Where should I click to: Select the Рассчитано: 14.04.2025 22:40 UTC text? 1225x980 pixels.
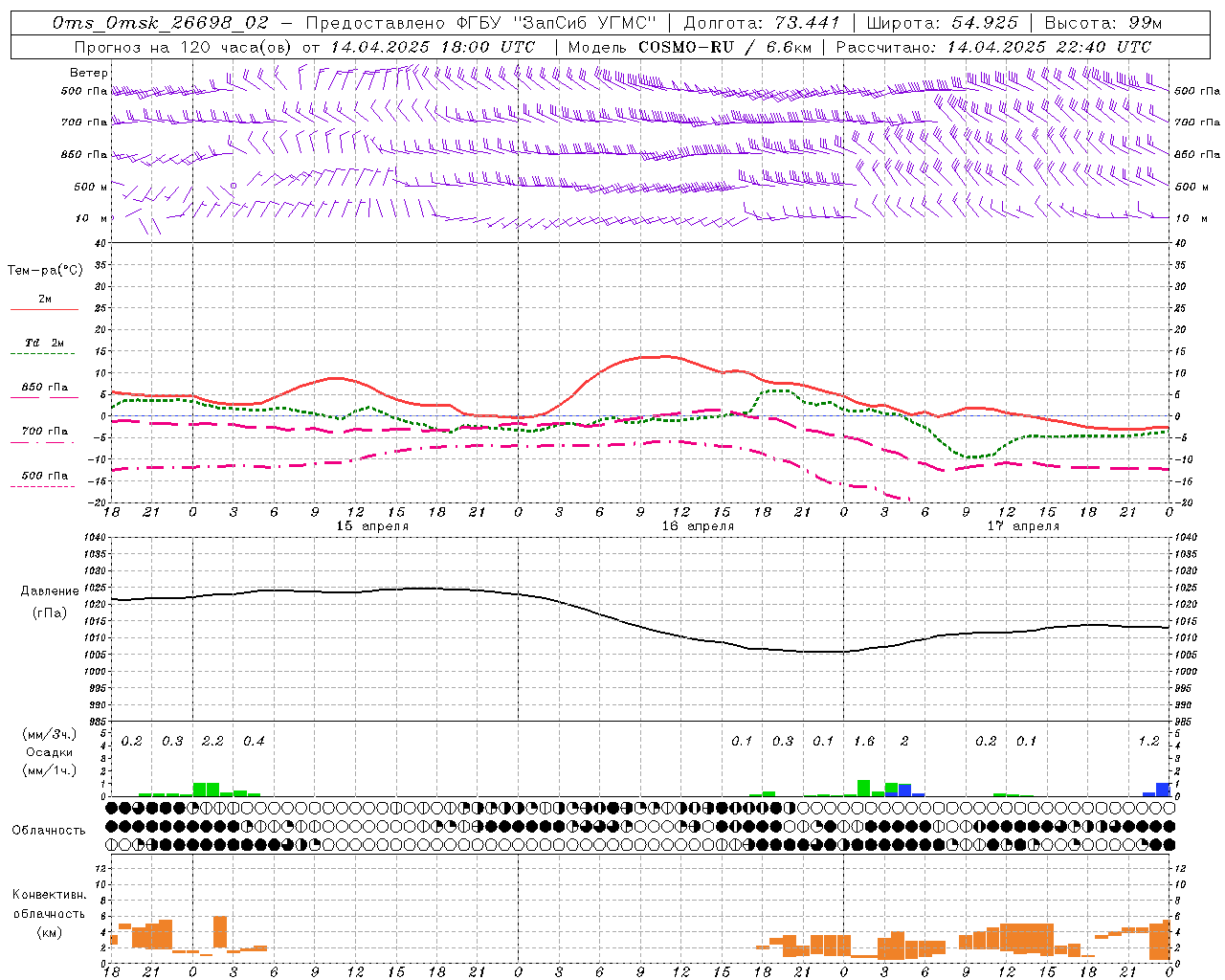pos(993,47)
